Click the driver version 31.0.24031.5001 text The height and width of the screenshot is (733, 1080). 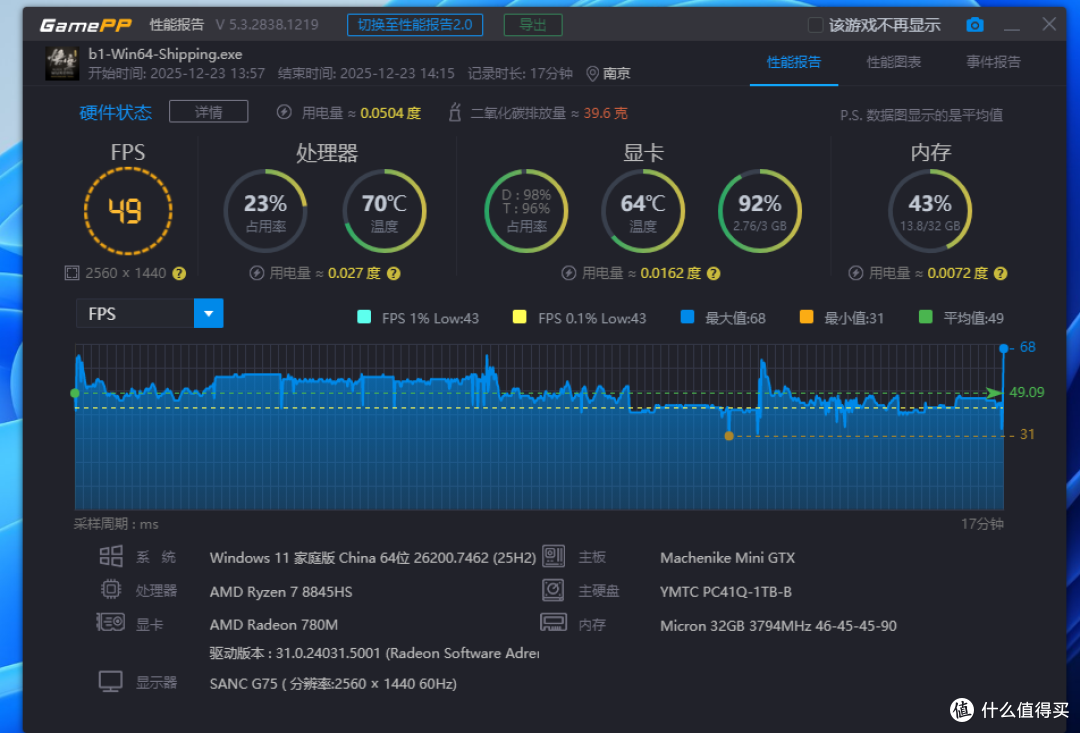[x=374, y=653]
